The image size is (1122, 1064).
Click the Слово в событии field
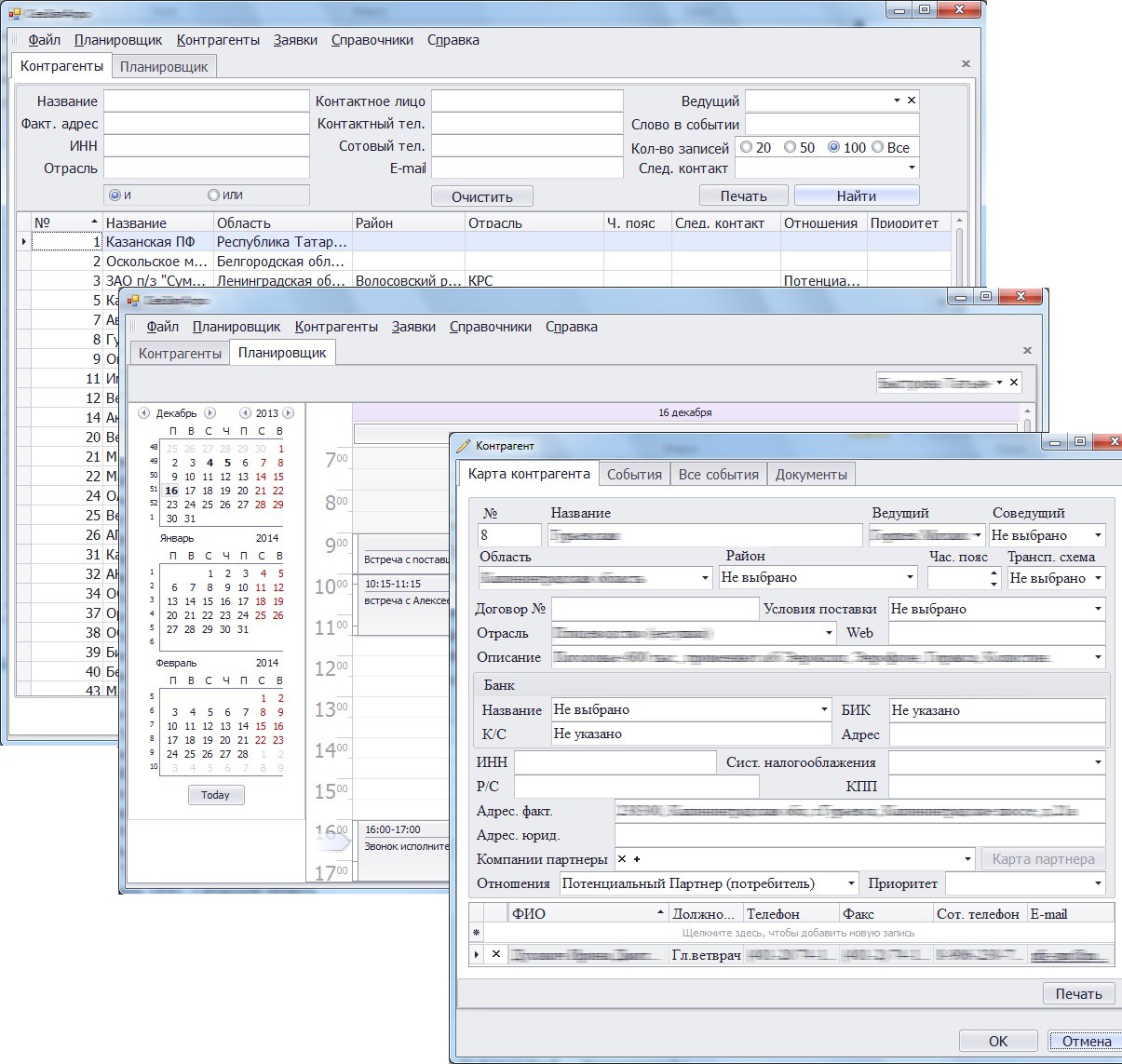[x=832, y=124]
